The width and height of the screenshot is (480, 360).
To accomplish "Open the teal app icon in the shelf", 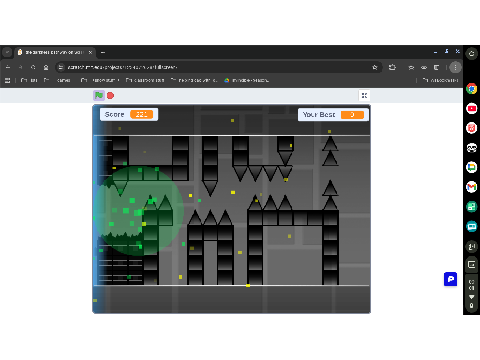I will coord(471,227).
